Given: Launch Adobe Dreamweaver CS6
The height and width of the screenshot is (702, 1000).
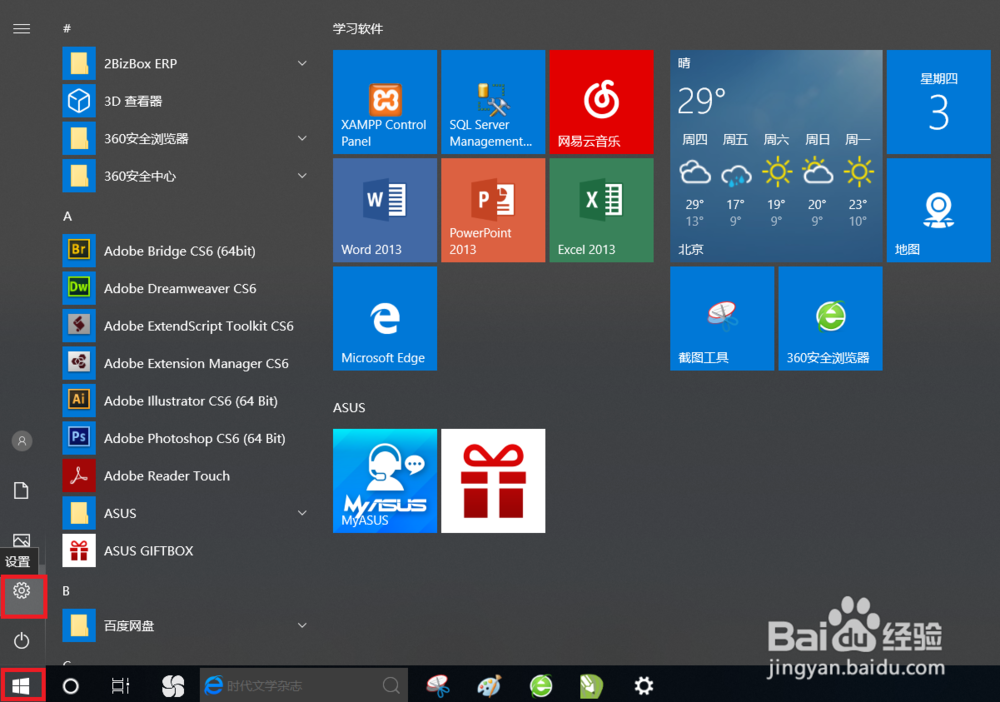Looking at the screenshot, I should coord(188,288).
